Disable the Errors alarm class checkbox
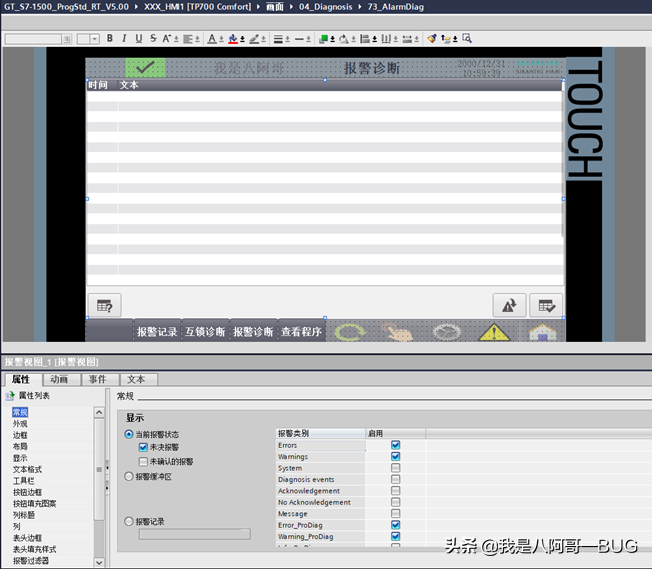This screenshot has width=652, height=569. (x=396, y=445)
